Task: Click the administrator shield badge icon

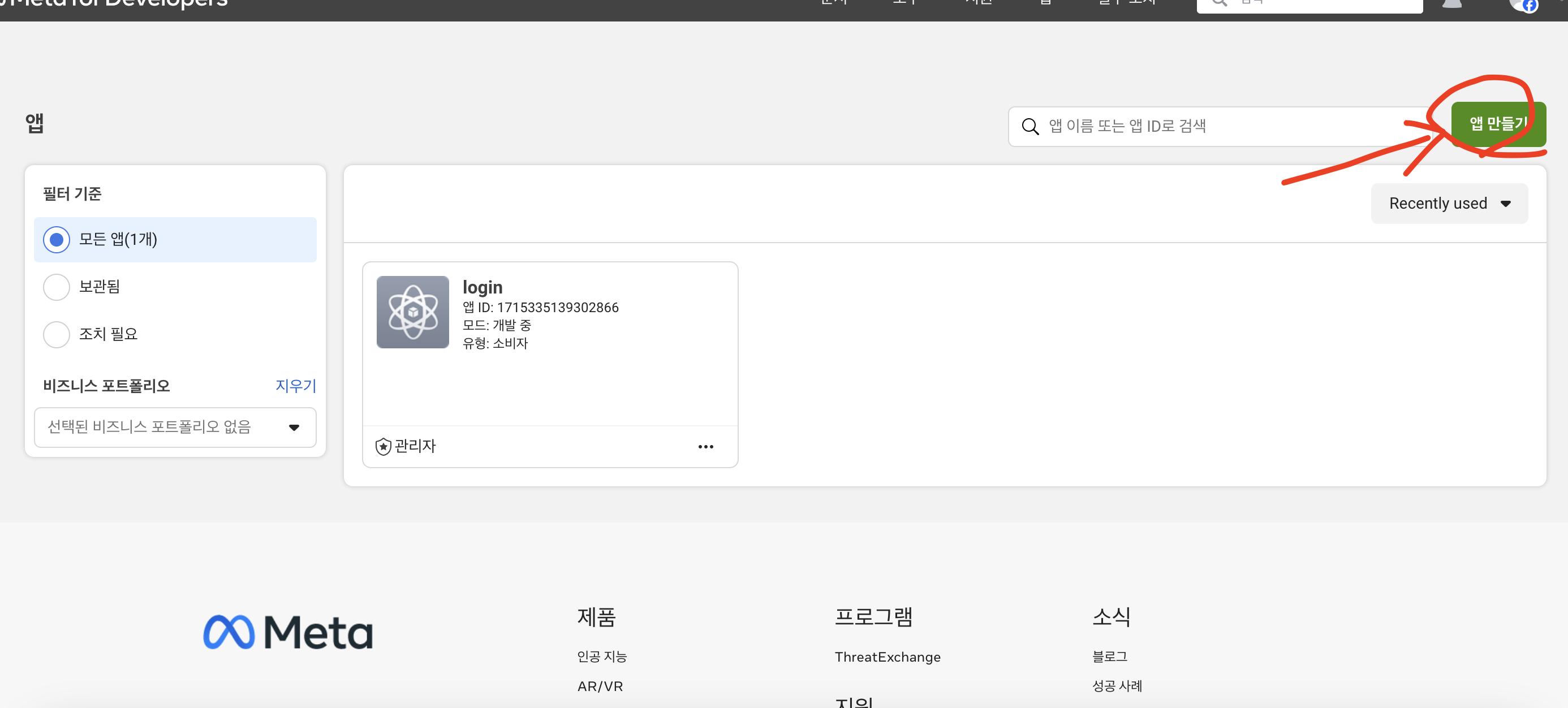Action: point(383,447)
